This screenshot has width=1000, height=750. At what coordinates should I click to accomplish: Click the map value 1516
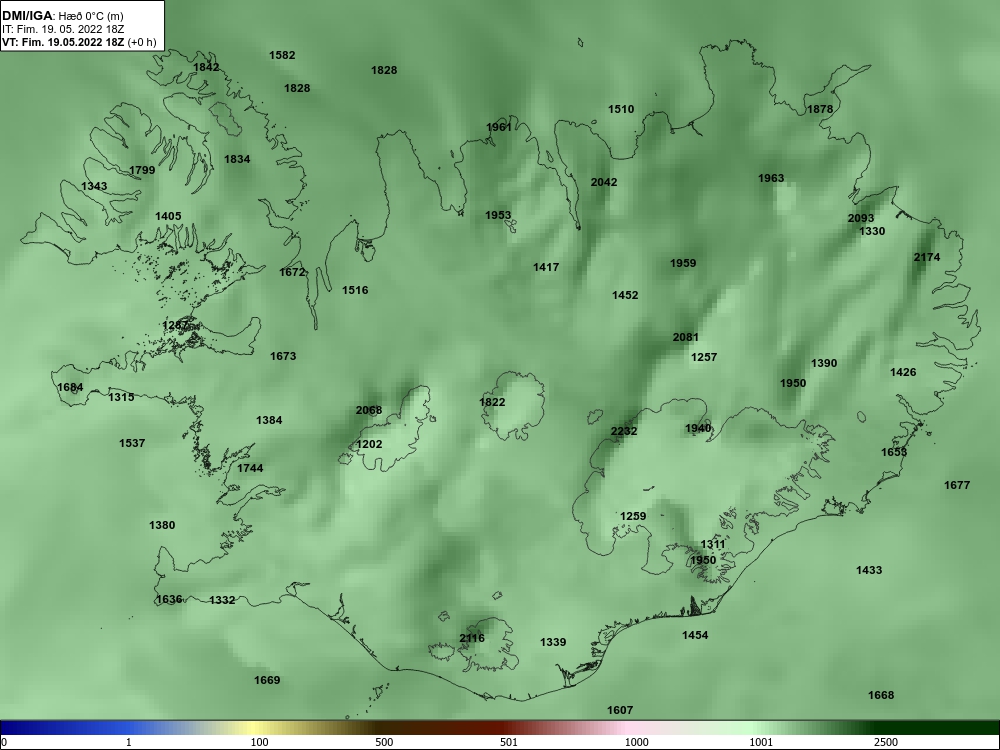[x=355, y=290]
